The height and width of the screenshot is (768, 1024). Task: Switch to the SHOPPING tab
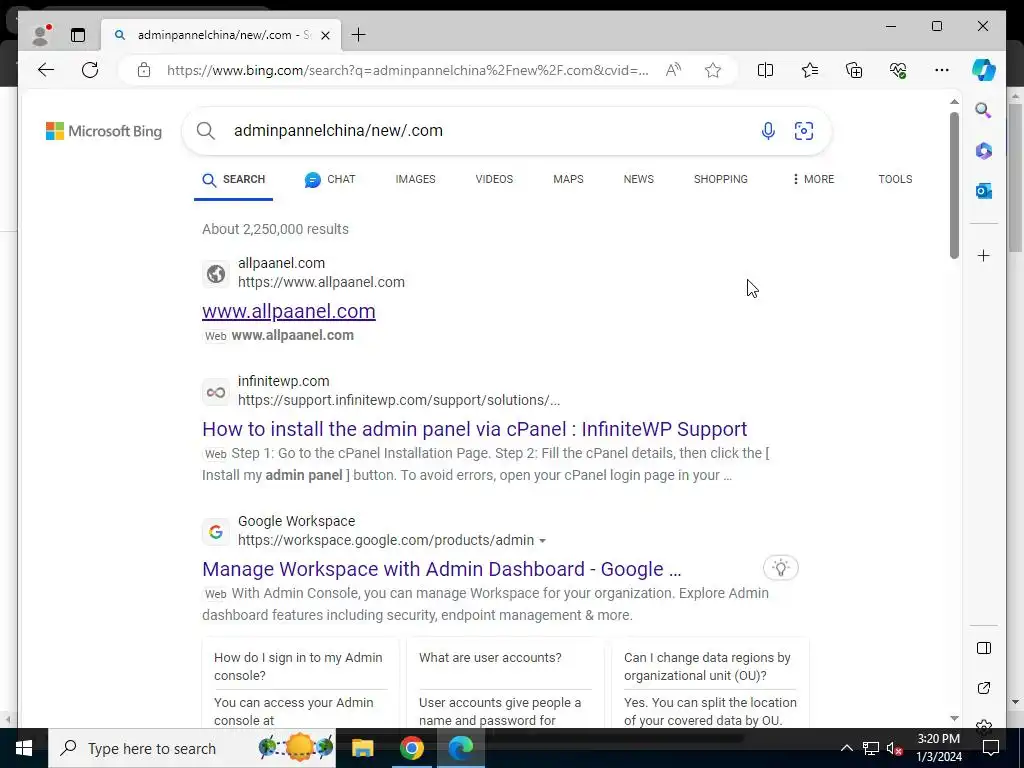[720, 179]
